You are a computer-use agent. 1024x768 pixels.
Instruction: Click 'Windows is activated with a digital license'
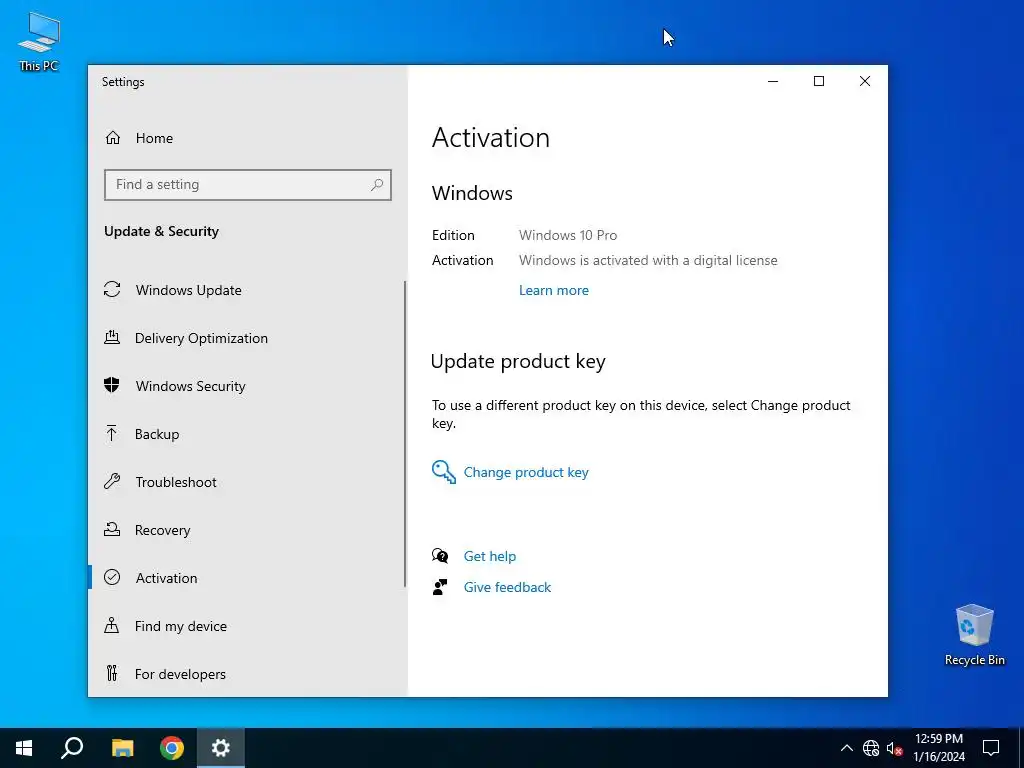(648, 260)
